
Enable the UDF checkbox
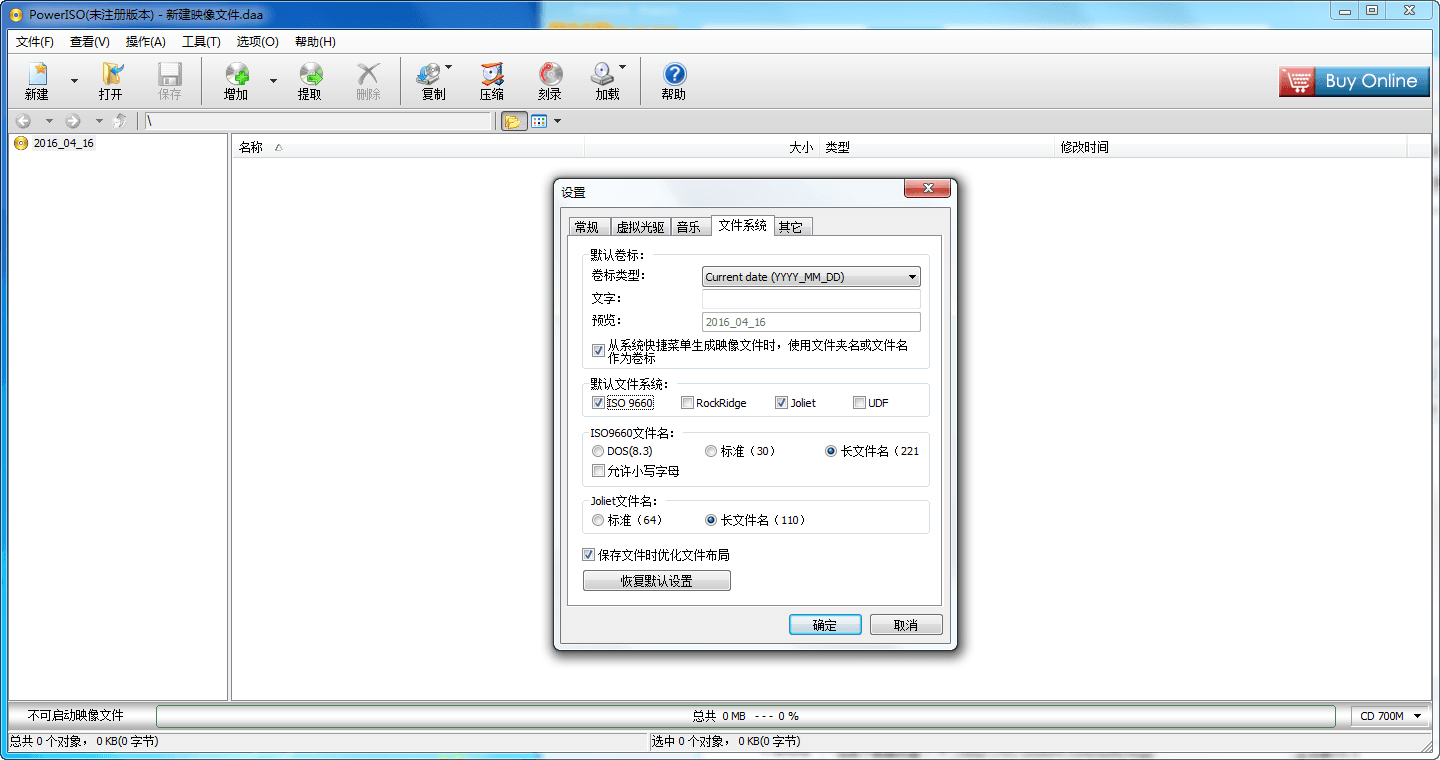(x=859, y=403)
